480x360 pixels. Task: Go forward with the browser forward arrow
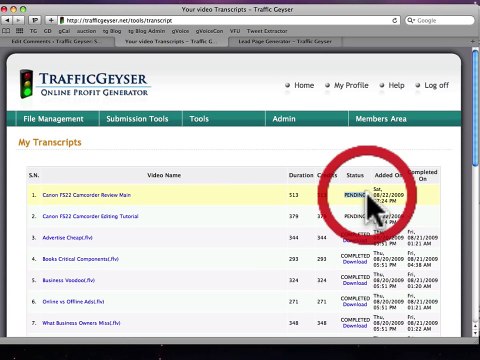pos(18,20)
